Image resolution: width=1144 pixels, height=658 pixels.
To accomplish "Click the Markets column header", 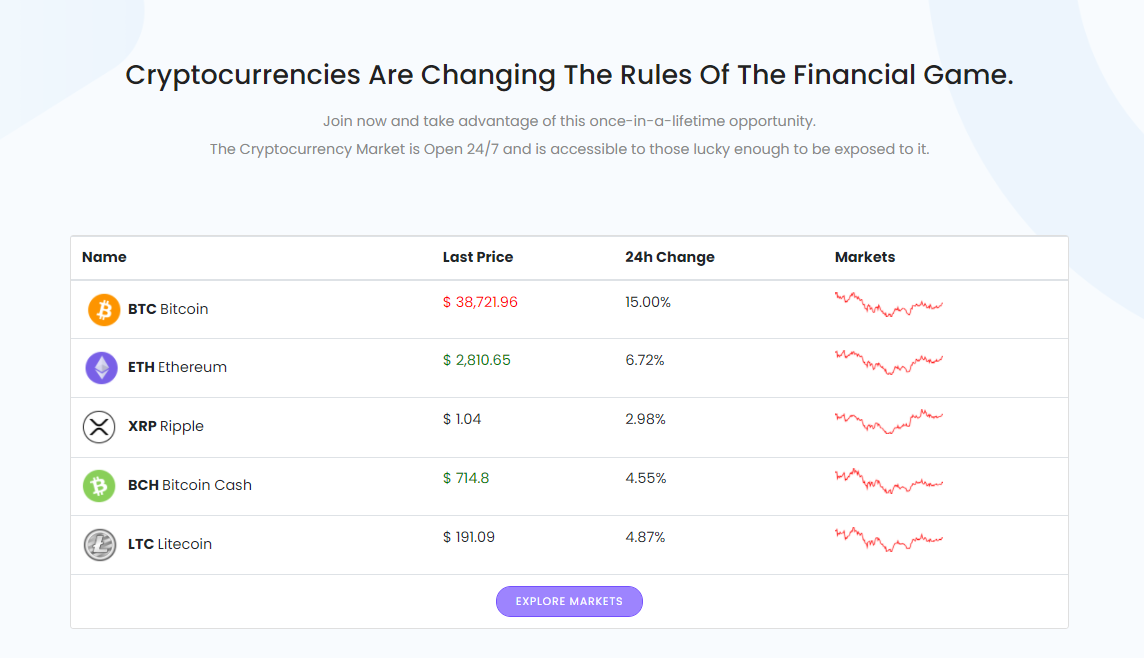I will (865, 257).
